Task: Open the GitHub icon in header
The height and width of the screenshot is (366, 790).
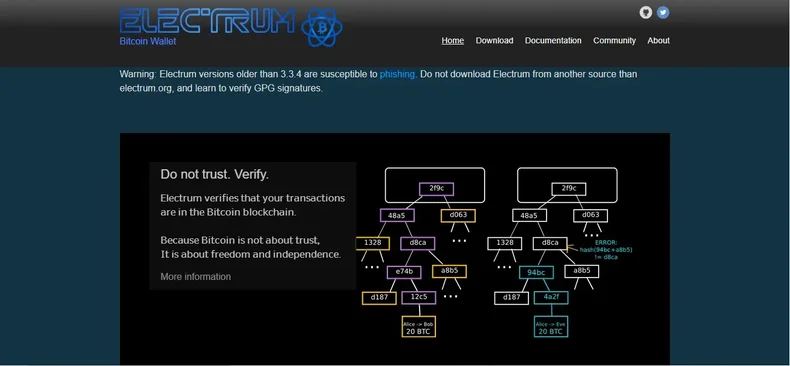Action: click(x=645, y=13)
